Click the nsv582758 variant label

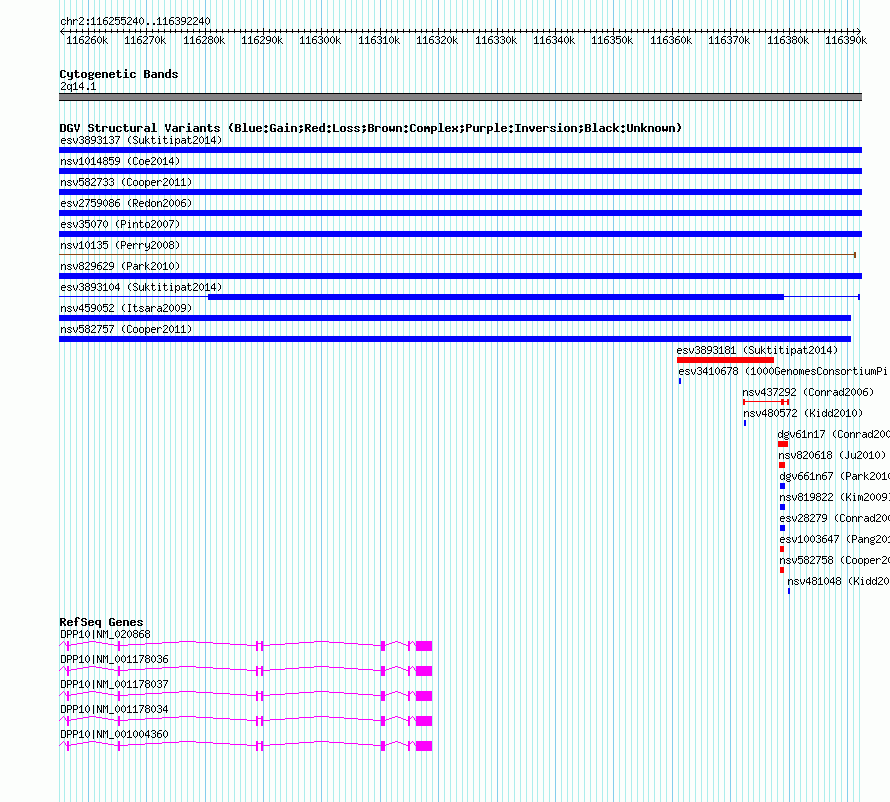point(834,560)
